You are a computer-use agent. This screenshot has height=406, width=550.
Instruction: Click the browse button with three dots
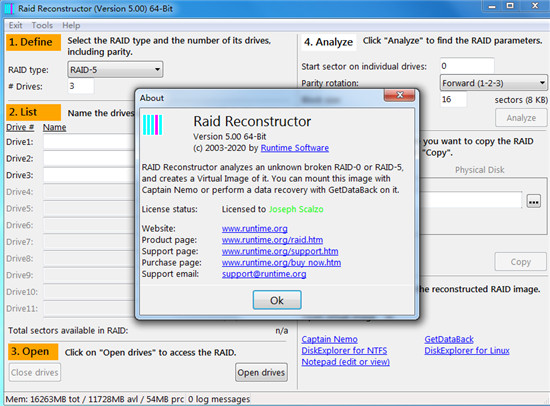point(534,202)
